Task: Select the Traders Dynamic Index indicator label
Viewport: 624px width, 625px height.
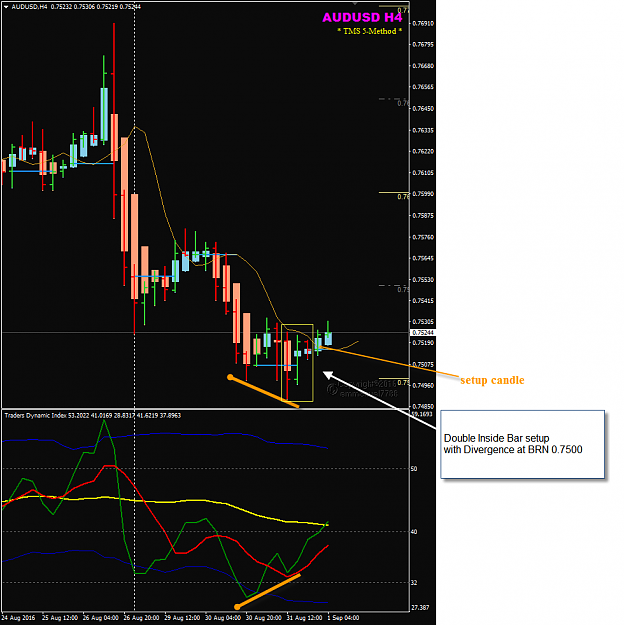Action: 93,416
